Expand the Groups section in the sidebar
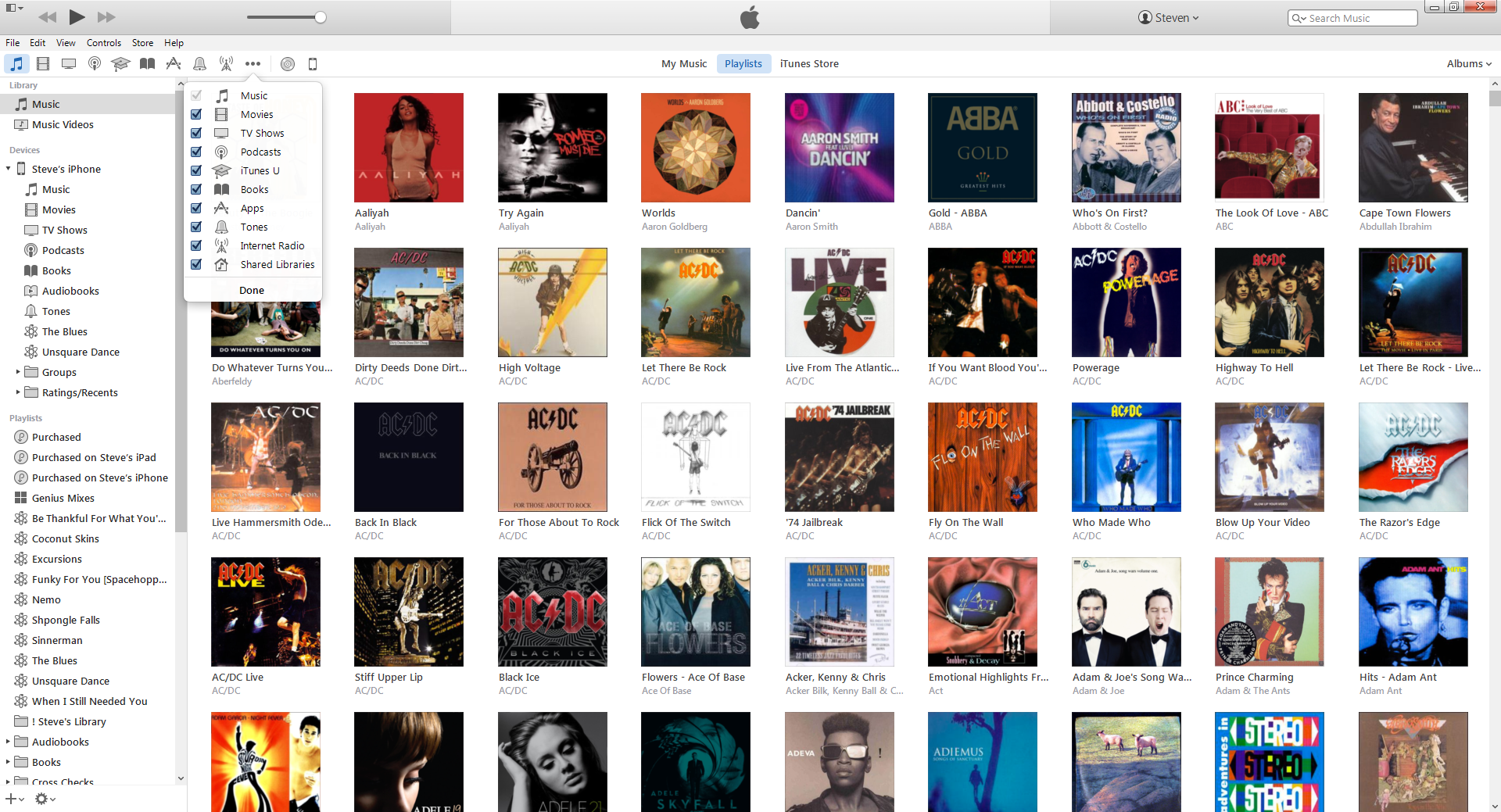 pyautogui.click(x=19, y=372)
